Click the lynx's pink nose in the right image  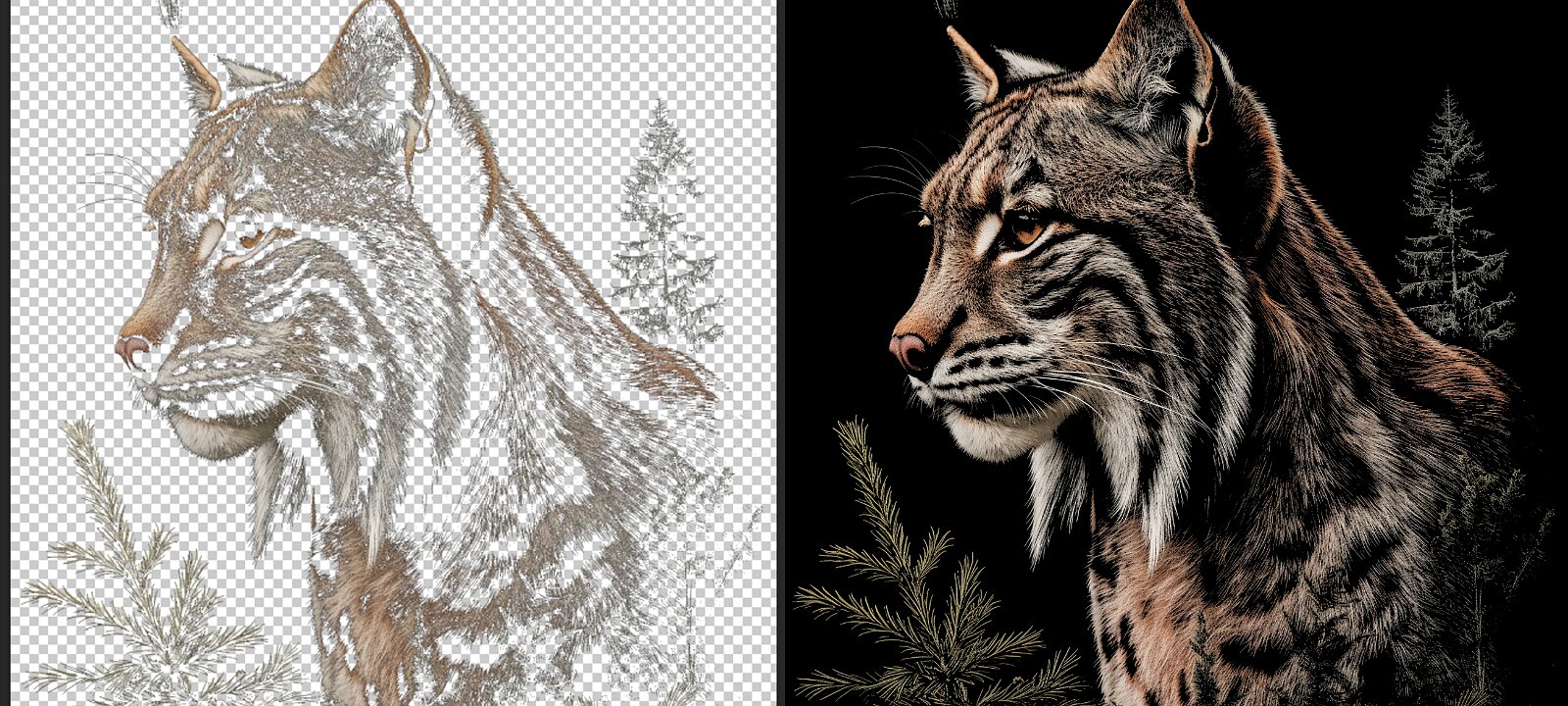909,348
